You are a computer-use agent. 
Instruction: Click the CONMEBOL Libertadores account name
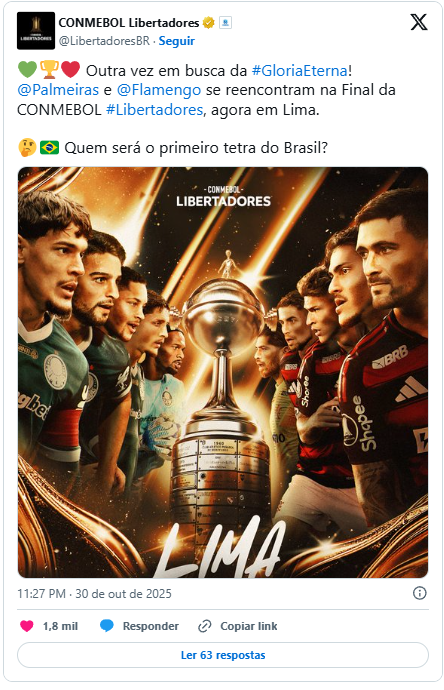pyautogui.click(x=129, y=22)
